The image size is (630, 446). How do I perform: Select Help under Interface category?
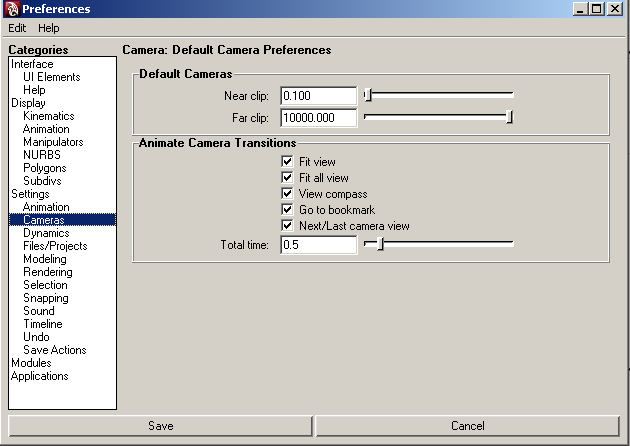point(34,90)
